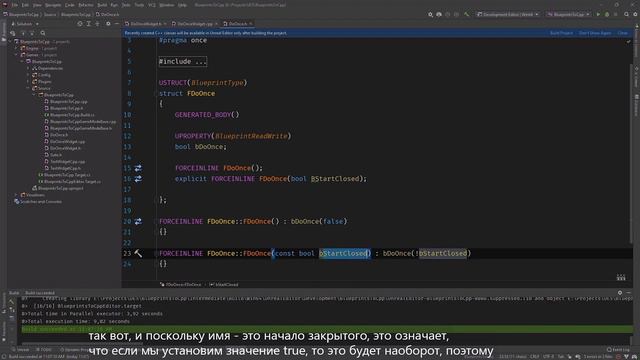This screenshot has height=360, width=640.
Task: Open IDE settings gear at the top right
Action: (x=635, y=14)
